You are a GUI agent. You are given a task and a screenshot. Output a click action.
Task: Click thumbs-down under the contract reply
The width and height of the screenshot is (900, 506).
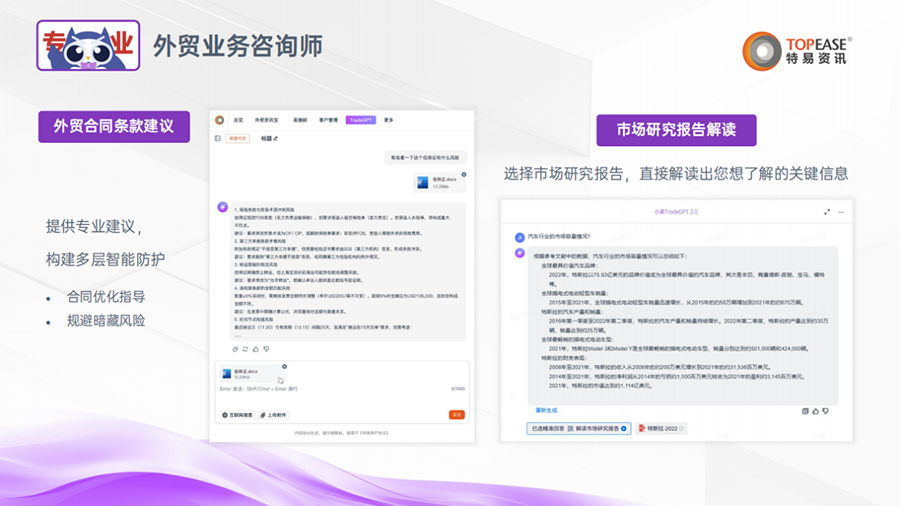pos(264,349)
